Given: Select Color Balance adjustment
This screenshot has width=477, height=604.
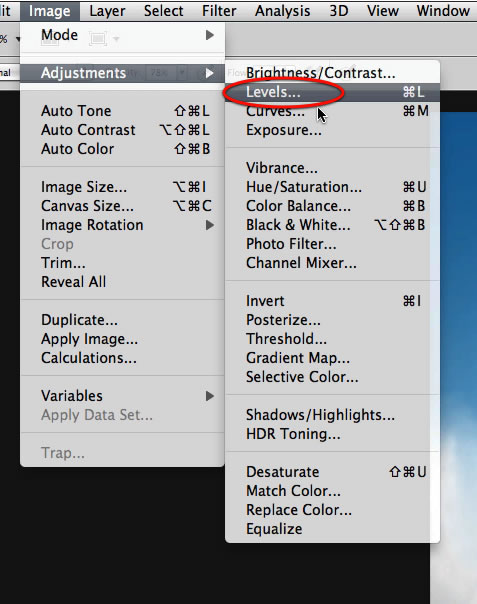Looking at the screenshot, I should tap(333, 206).
